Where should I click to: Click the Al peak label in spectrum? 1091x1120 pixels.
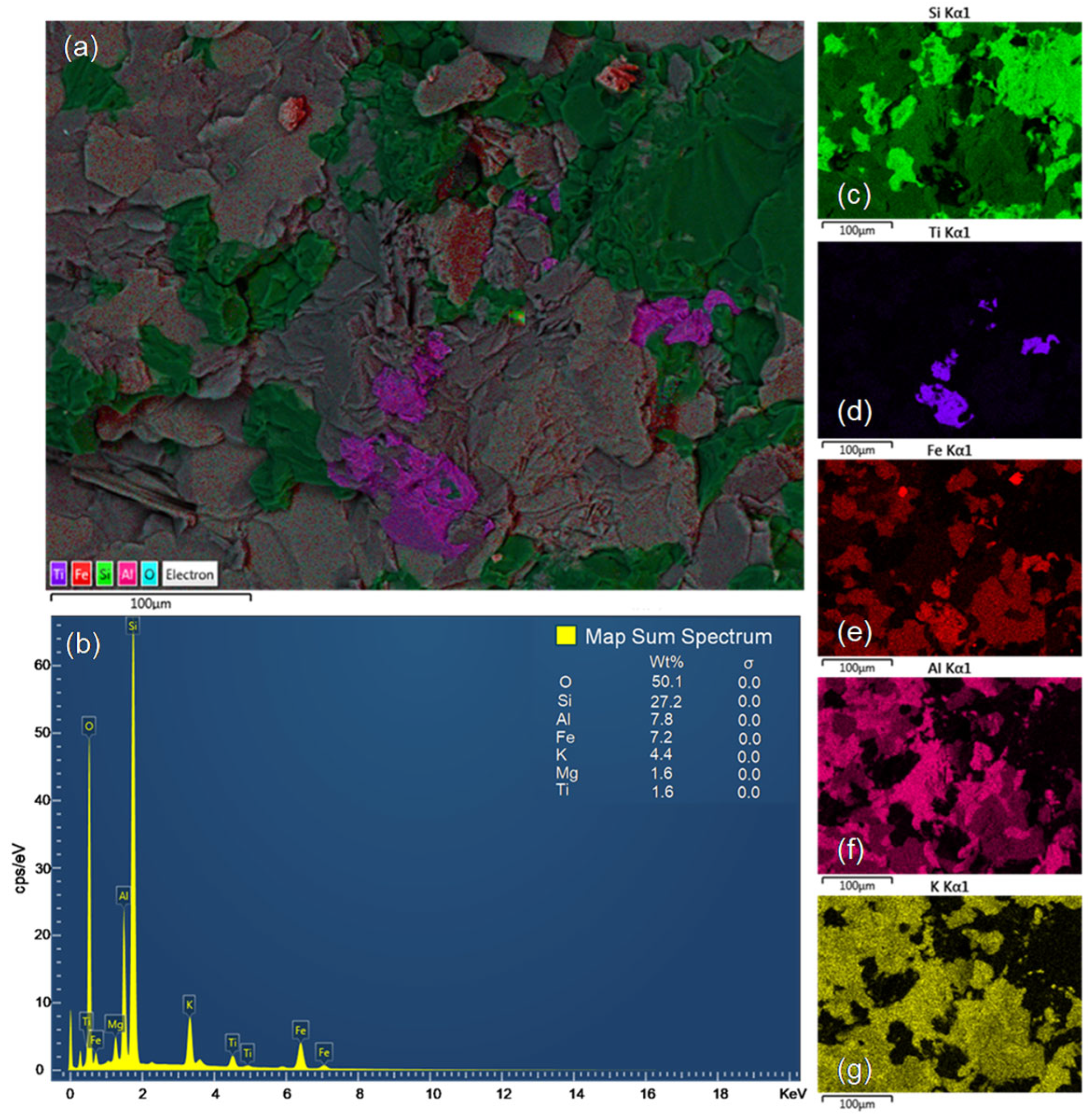[x=123, y=895]
